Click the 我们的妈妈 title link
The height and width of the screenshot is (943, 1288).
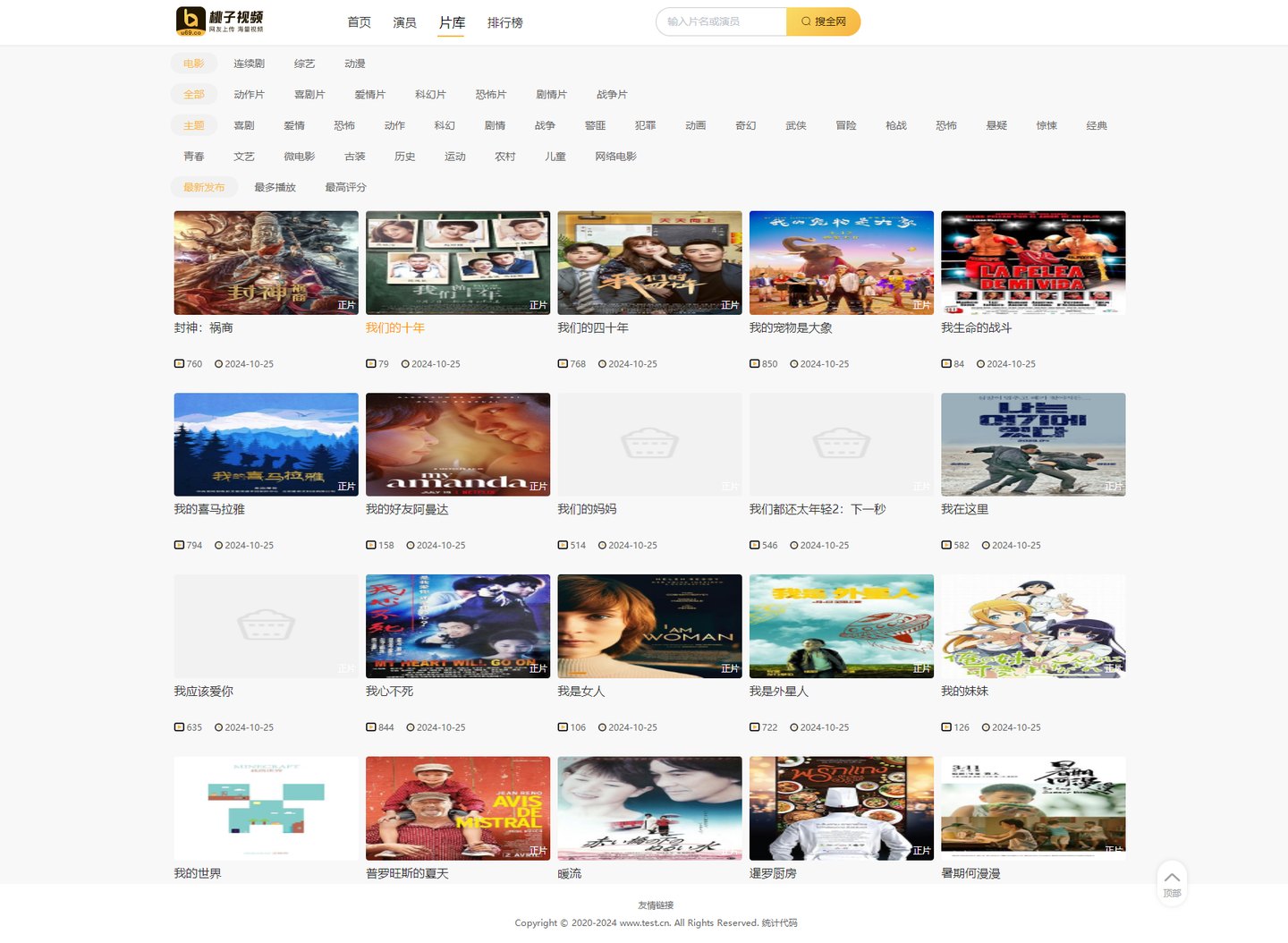[x=587, y=509]
